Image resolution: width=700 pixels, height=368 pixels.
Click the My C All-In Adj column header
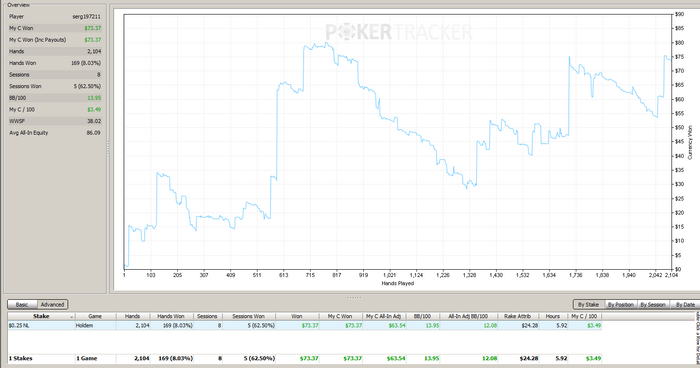[384, 316]
